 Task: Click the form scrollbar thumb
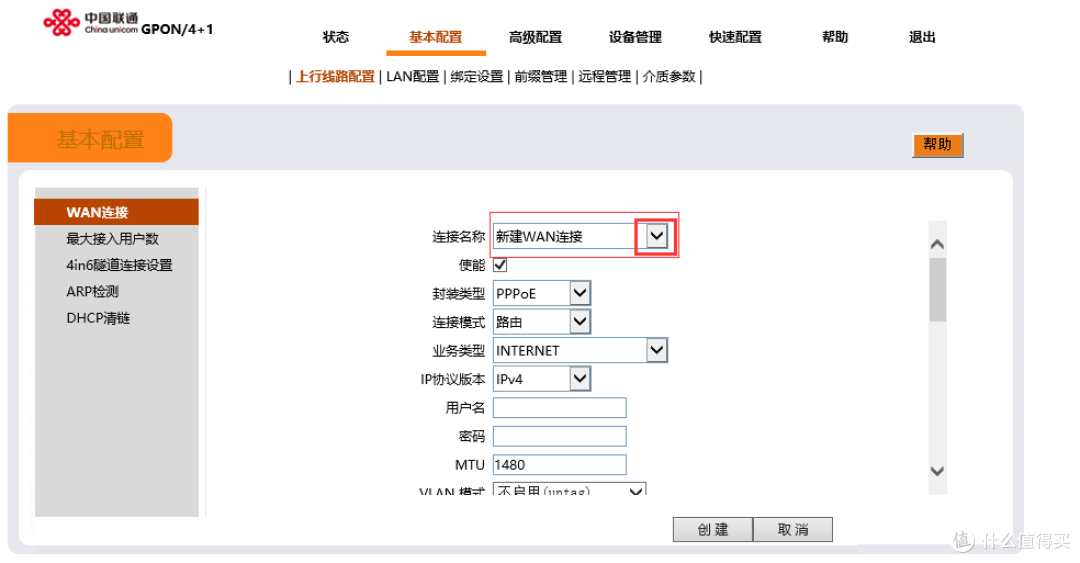coord(937,290)
